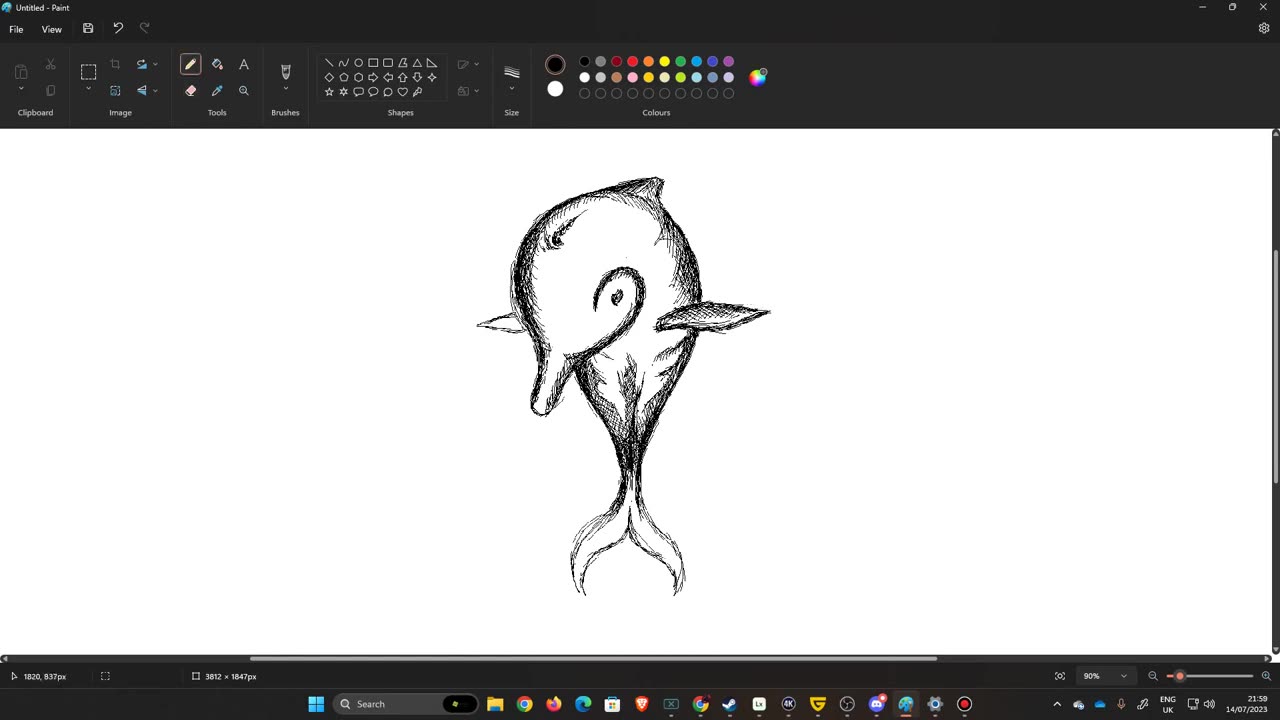Select the Colour picker eyedropper tool
Viewport: 1280px width, 720px height.
[x=217, y=90]
